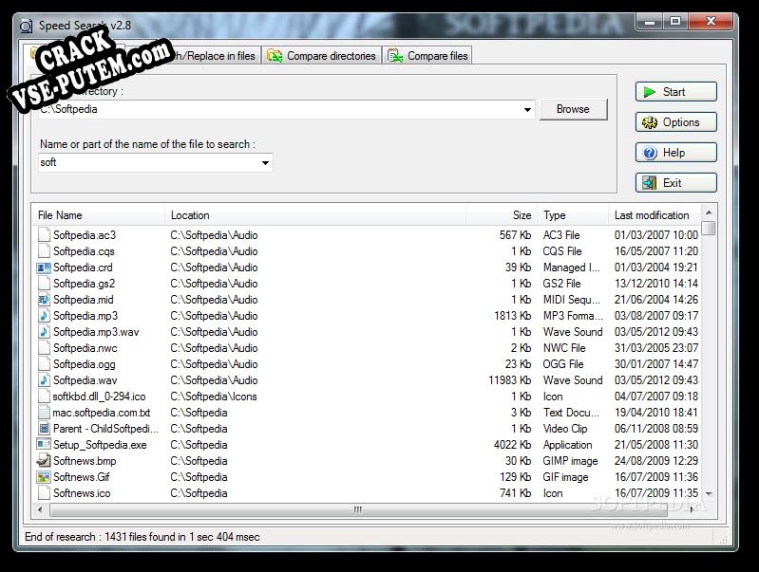Sort by Last modification column header
Viewport: 759px width, 572px height.
click(654, 215)
